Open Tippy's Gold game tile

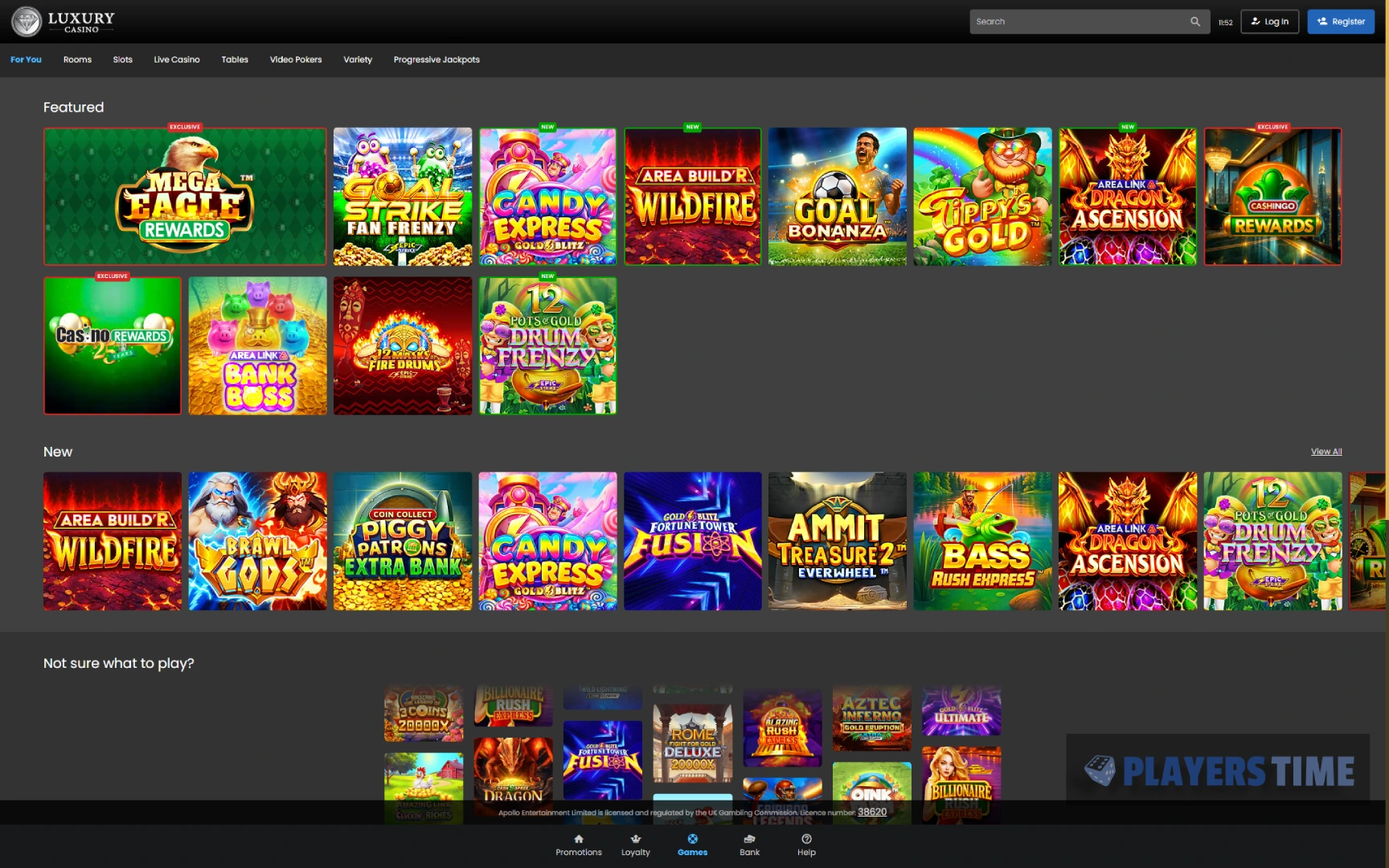point(982,196)
